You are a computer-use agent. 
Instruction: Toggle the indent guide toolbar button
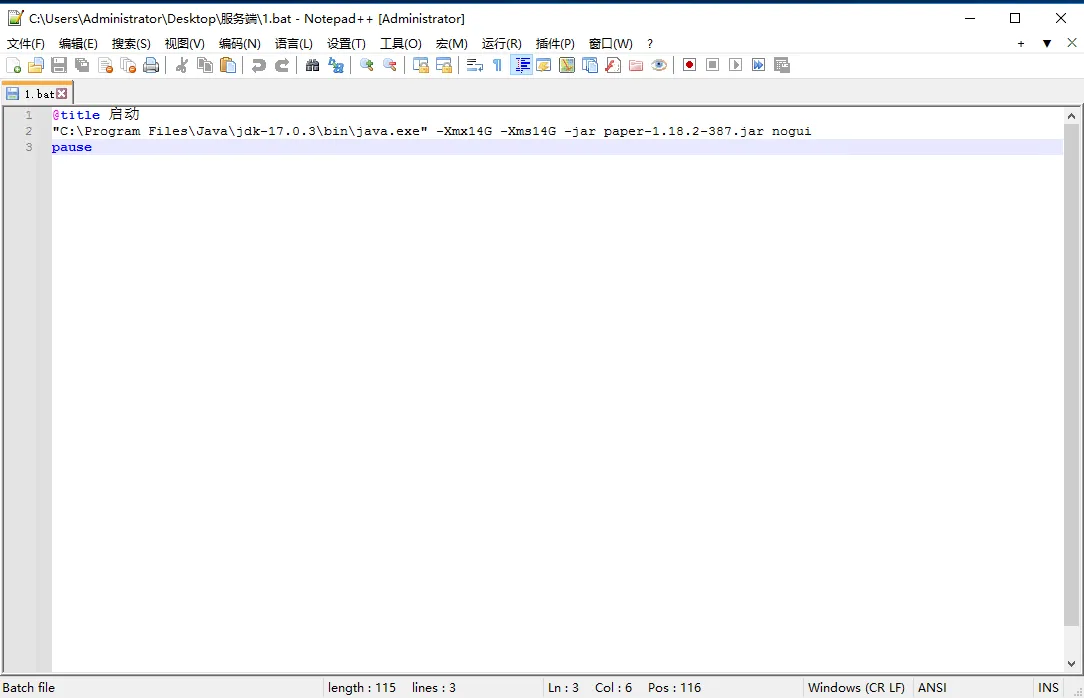(522, 65)
